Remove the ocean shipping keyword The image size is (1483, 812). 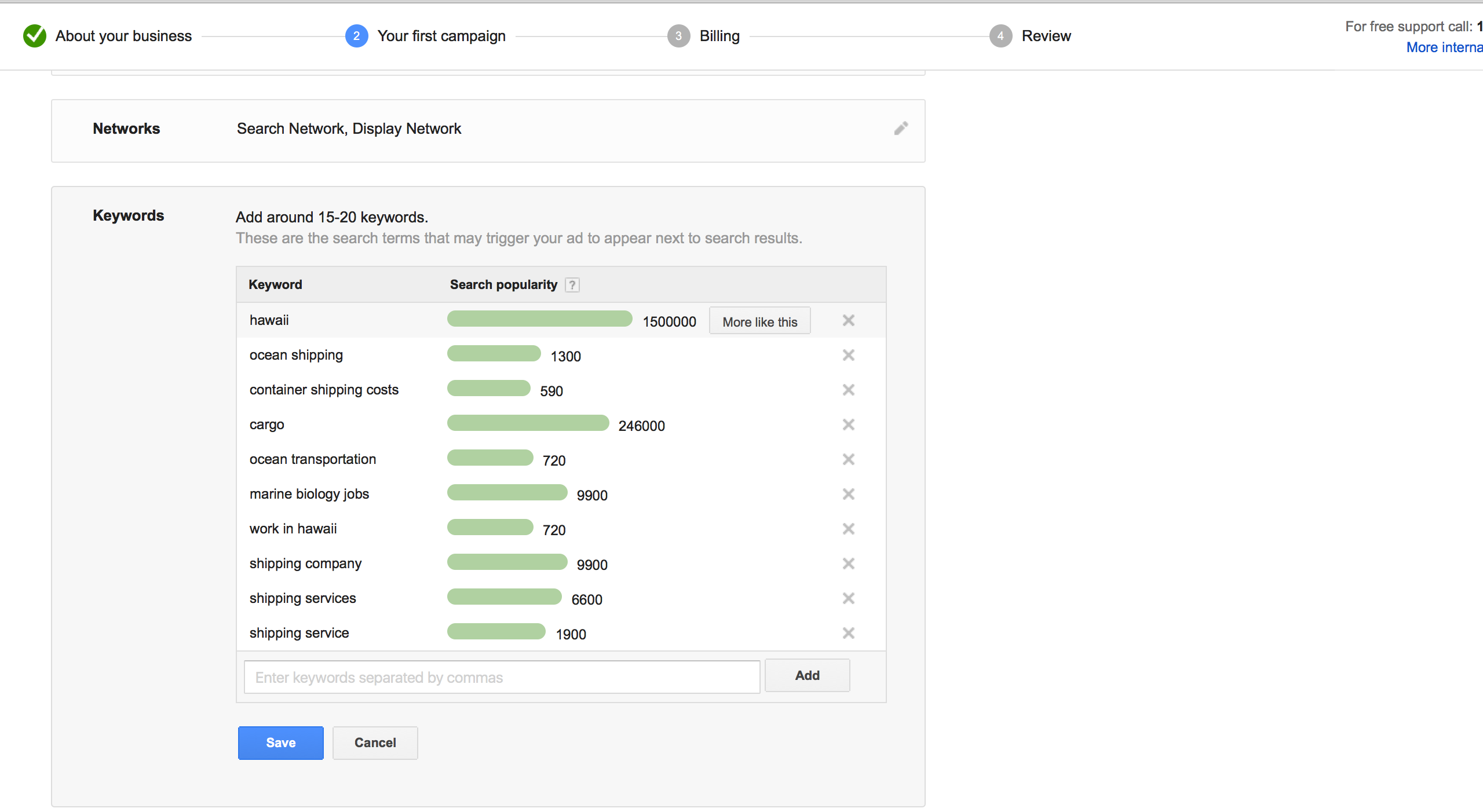pyautogui.click(x=848, y=355)
